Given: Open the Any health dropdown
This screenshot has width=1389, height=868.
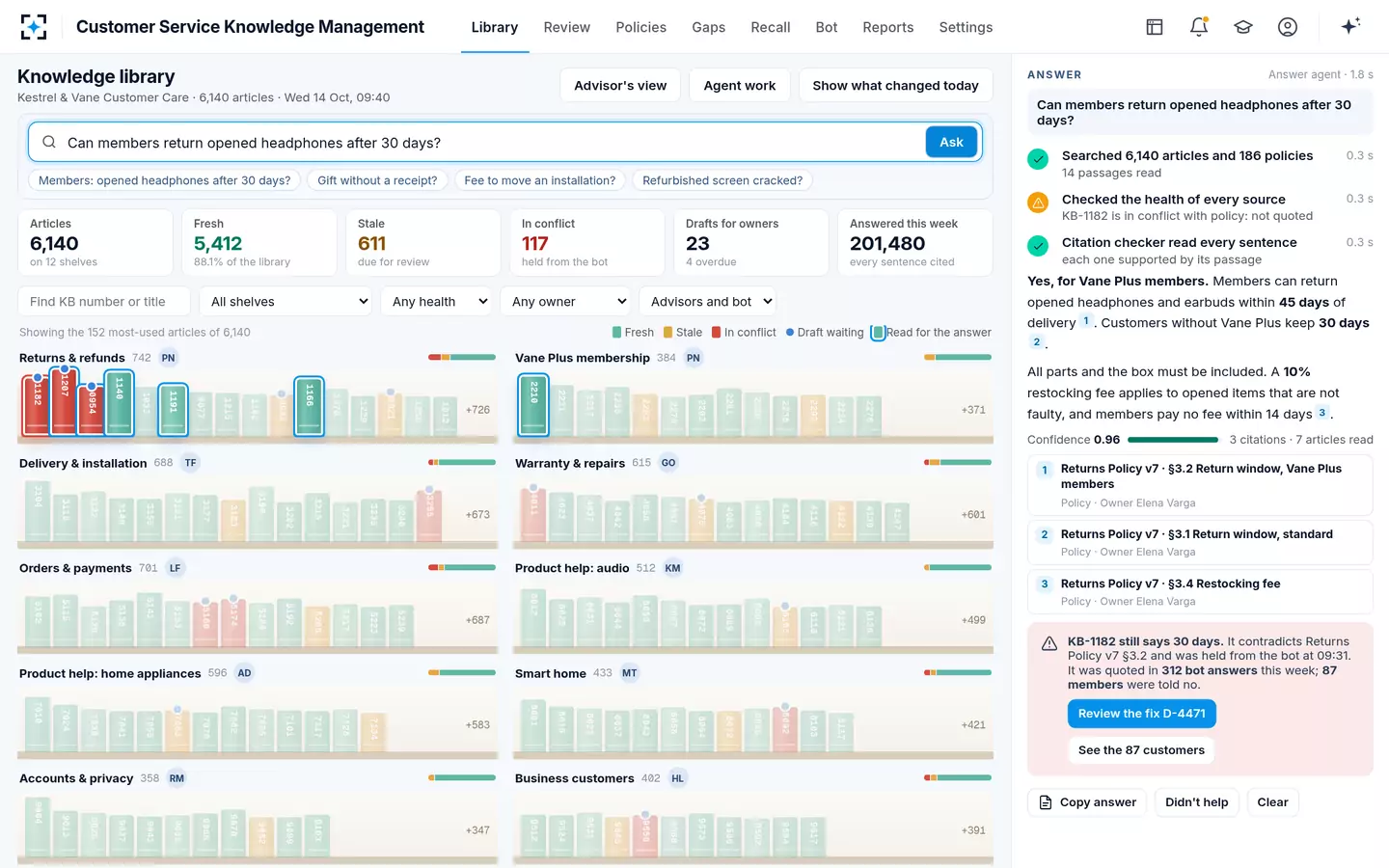Looking at the screenshot, I should point(437,301).
